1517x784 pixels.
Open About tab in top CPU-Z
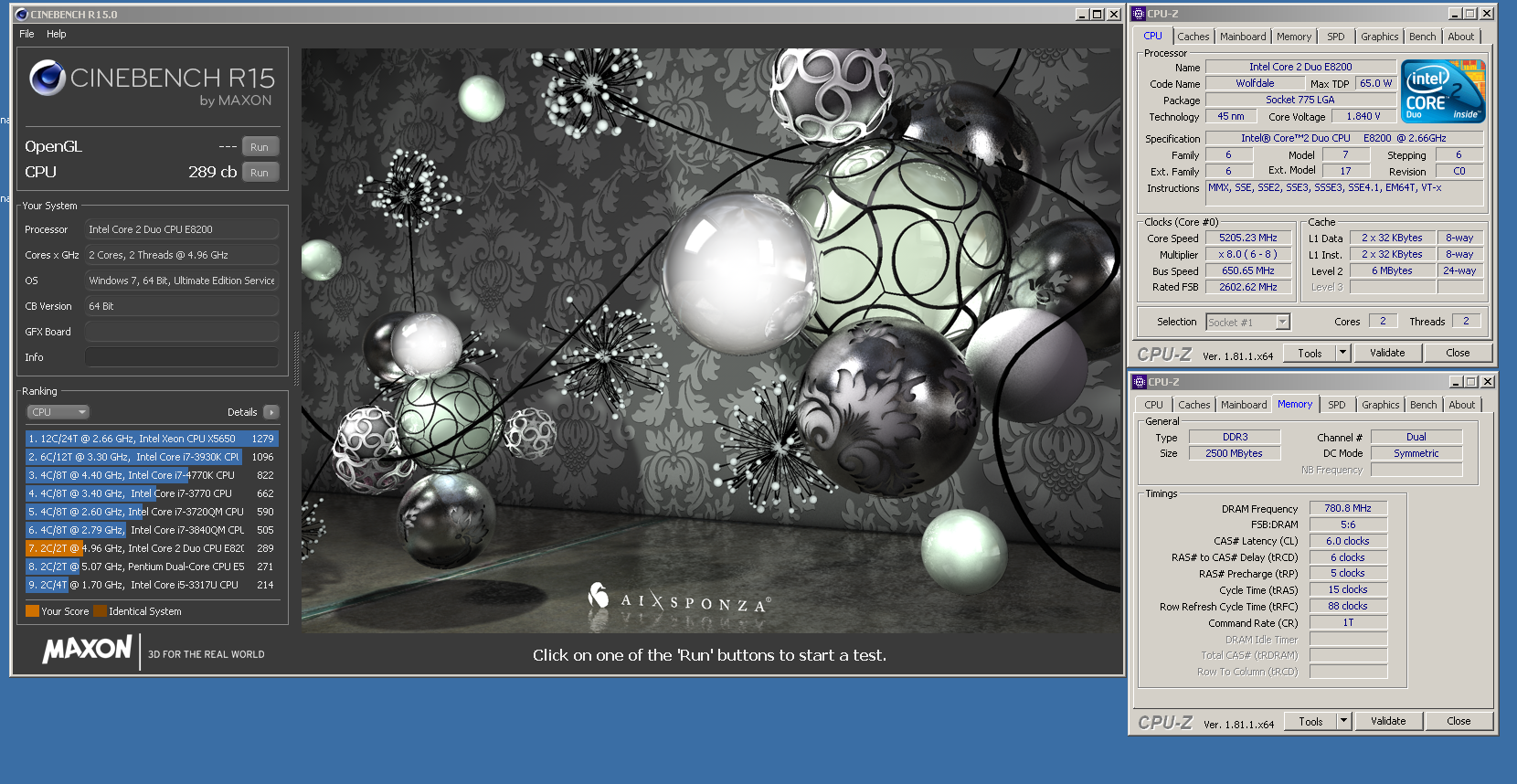tap(1461, 37)
